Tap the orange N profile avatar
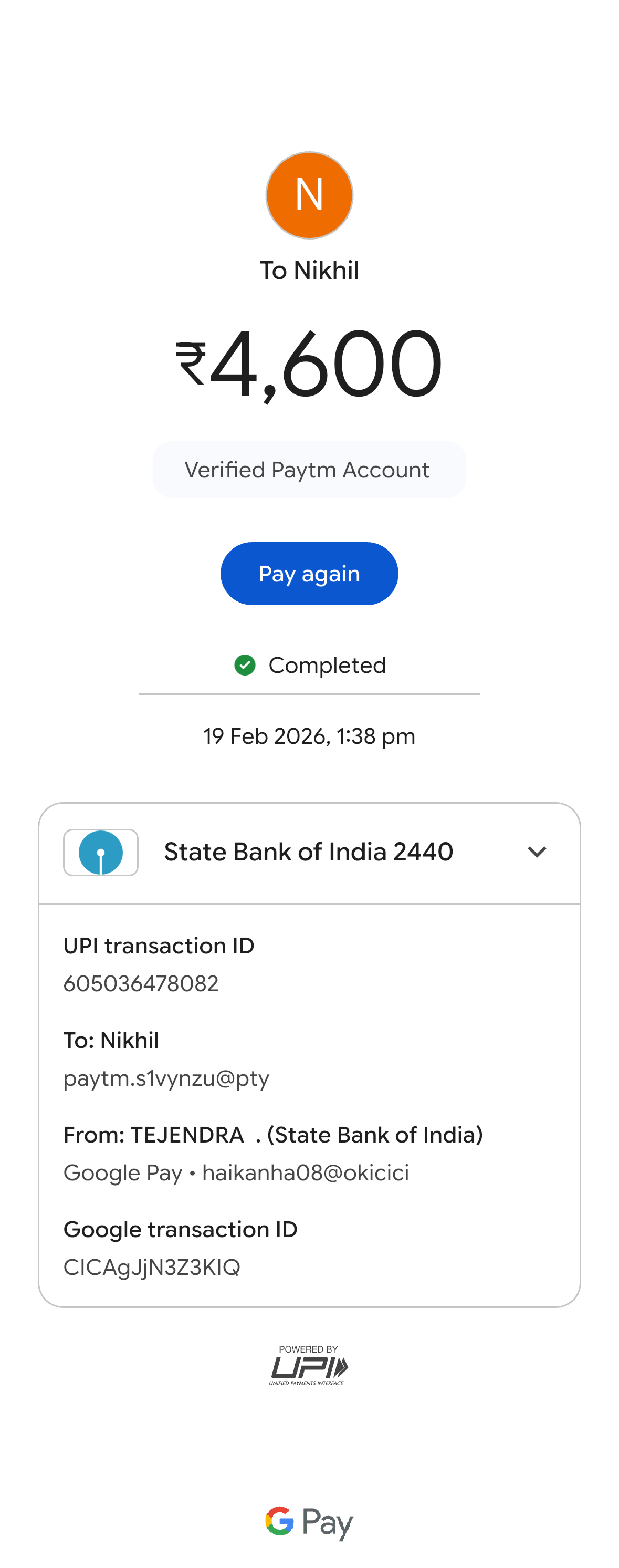The image size is (619, 1568). [309, 195]
